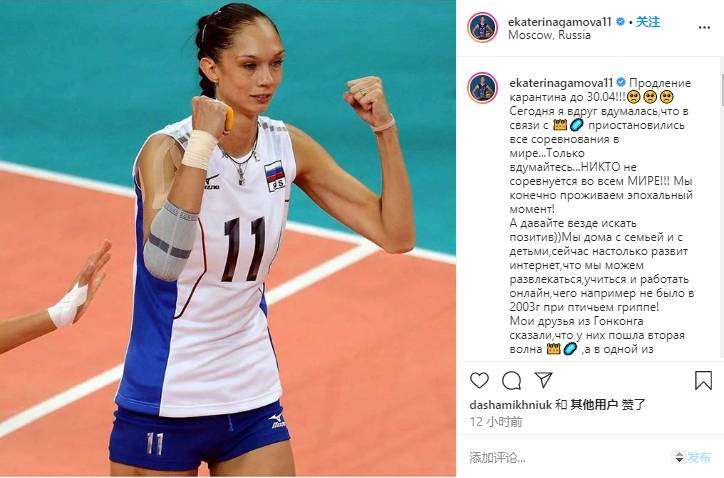Save the post with the bookmark icon
The image size is (724, 478).
coord(703,380)
